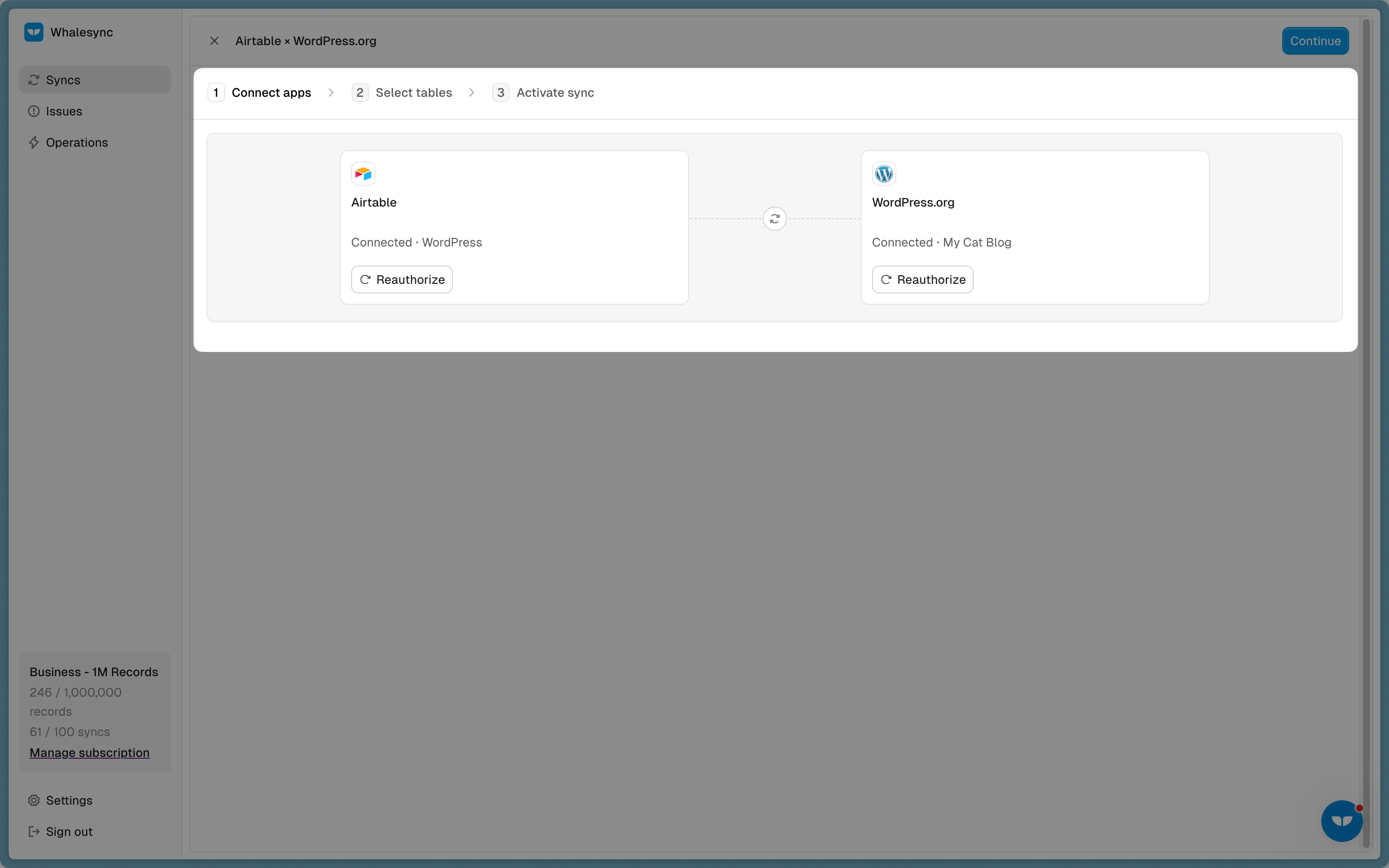
Task: Click the vertical scrollbar on the right
Action: coord(1366,434)
